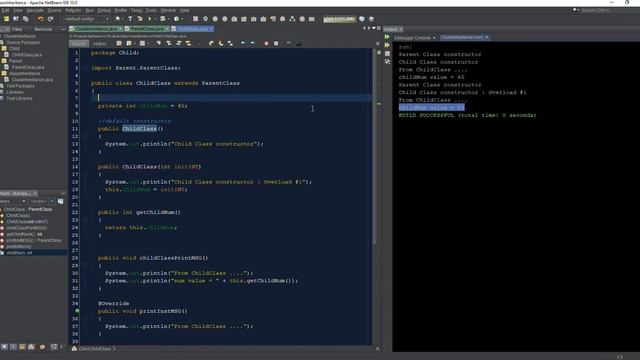
Task: Click the Profile Project toolbar icon
Action: pos(176,19)
